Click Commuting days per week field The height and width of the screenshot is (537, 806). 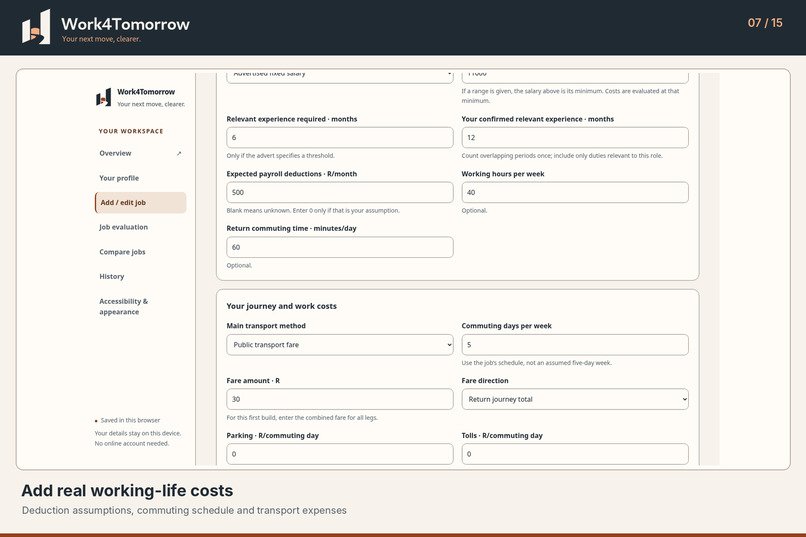click(575, 345)
